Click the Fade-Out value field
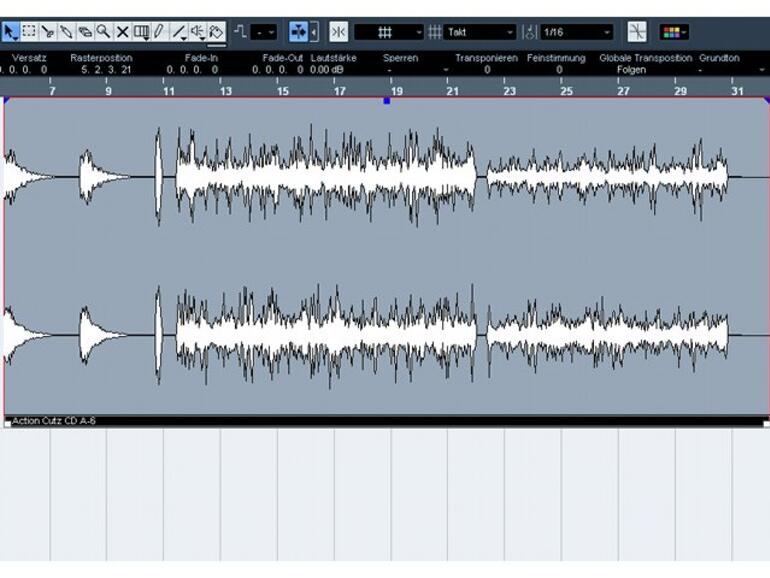 pos(277,70)
